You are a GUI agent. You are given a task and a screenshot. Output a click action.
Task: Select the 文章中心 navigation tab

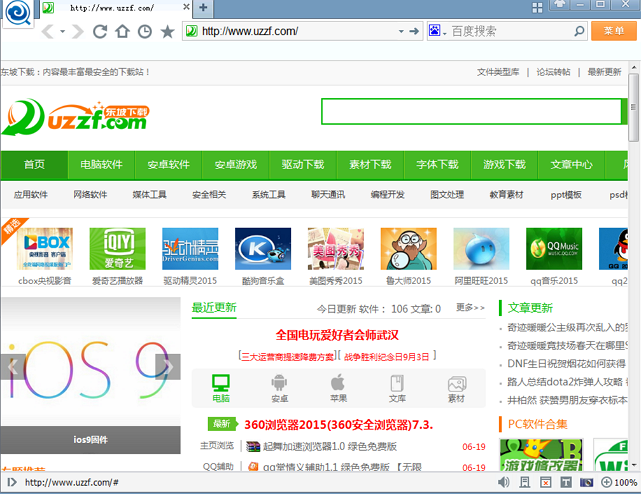[571, 164]
